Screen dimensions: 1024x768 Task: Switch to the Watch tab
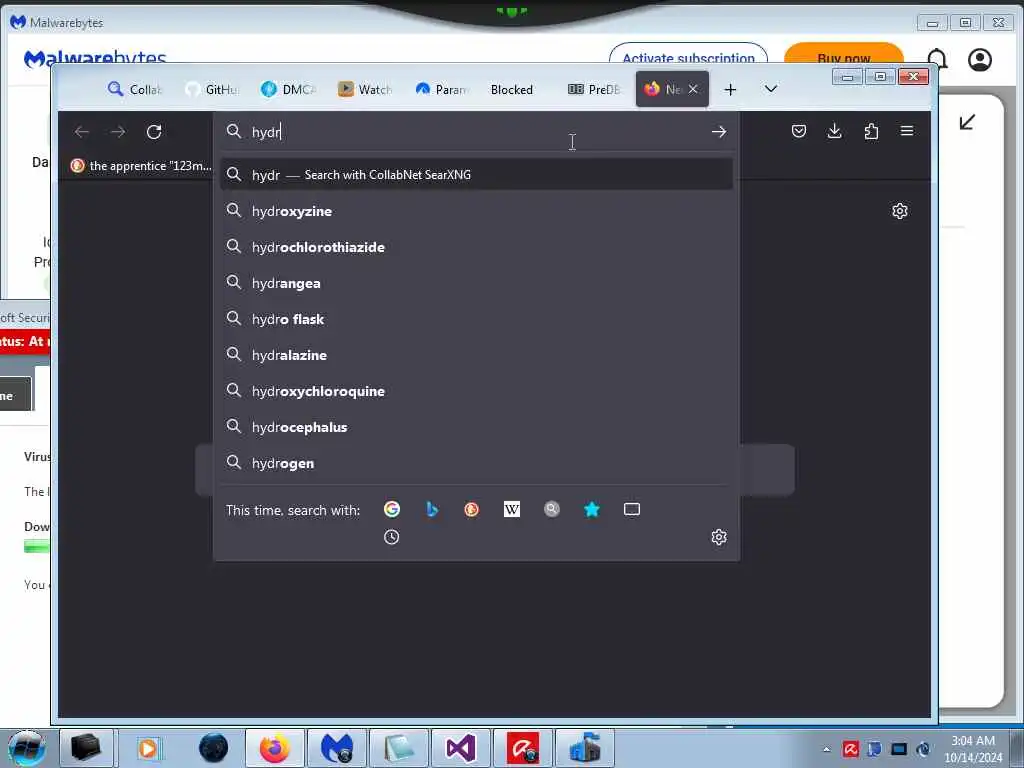[x=364, y=89]
